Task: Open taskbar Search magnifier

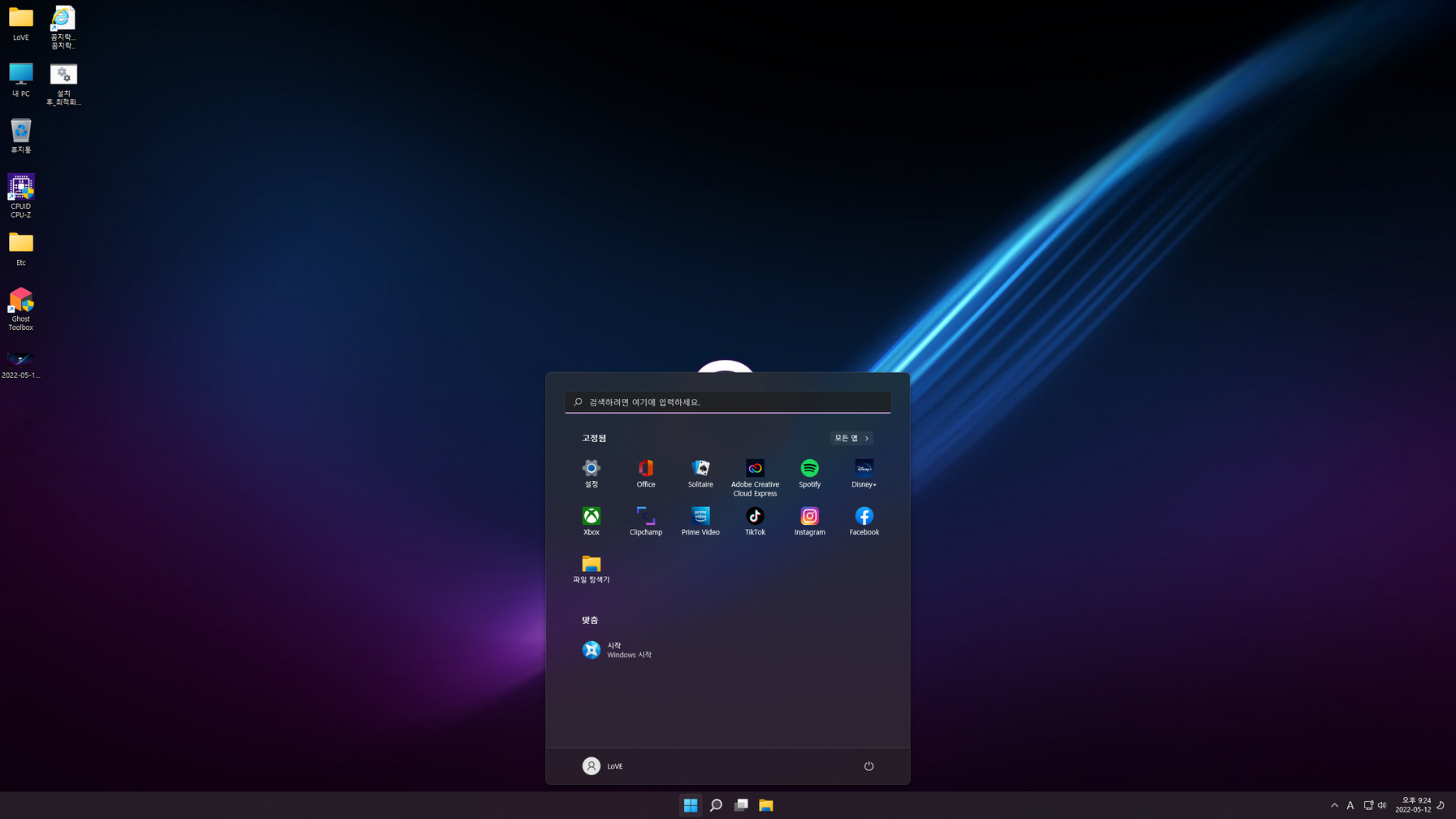Action: click(x=716, y=805)
